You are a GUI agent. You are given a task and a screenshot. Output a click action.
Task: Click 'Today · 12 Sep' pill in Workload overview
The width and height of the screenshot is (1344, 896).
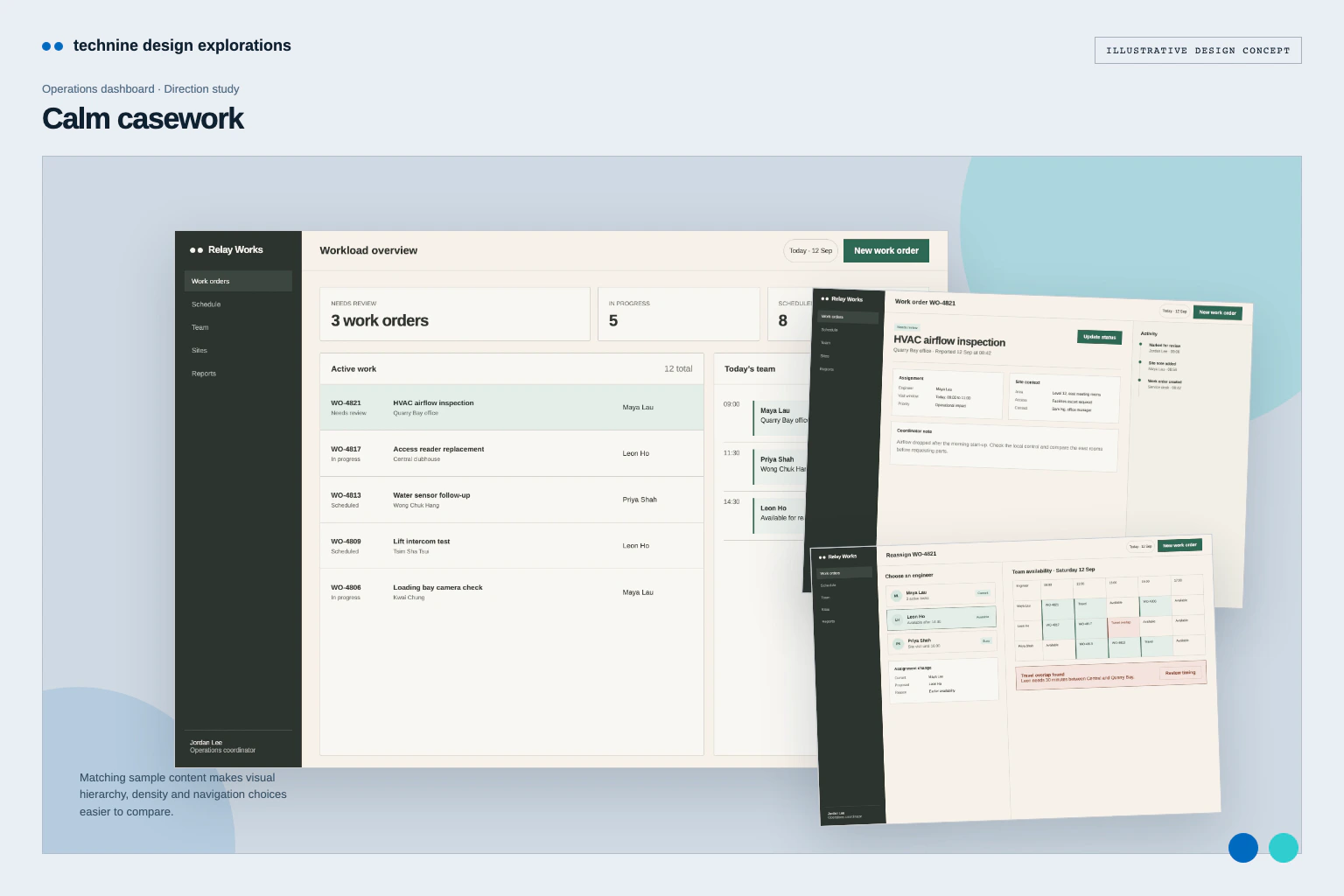[x=810, y=250]
